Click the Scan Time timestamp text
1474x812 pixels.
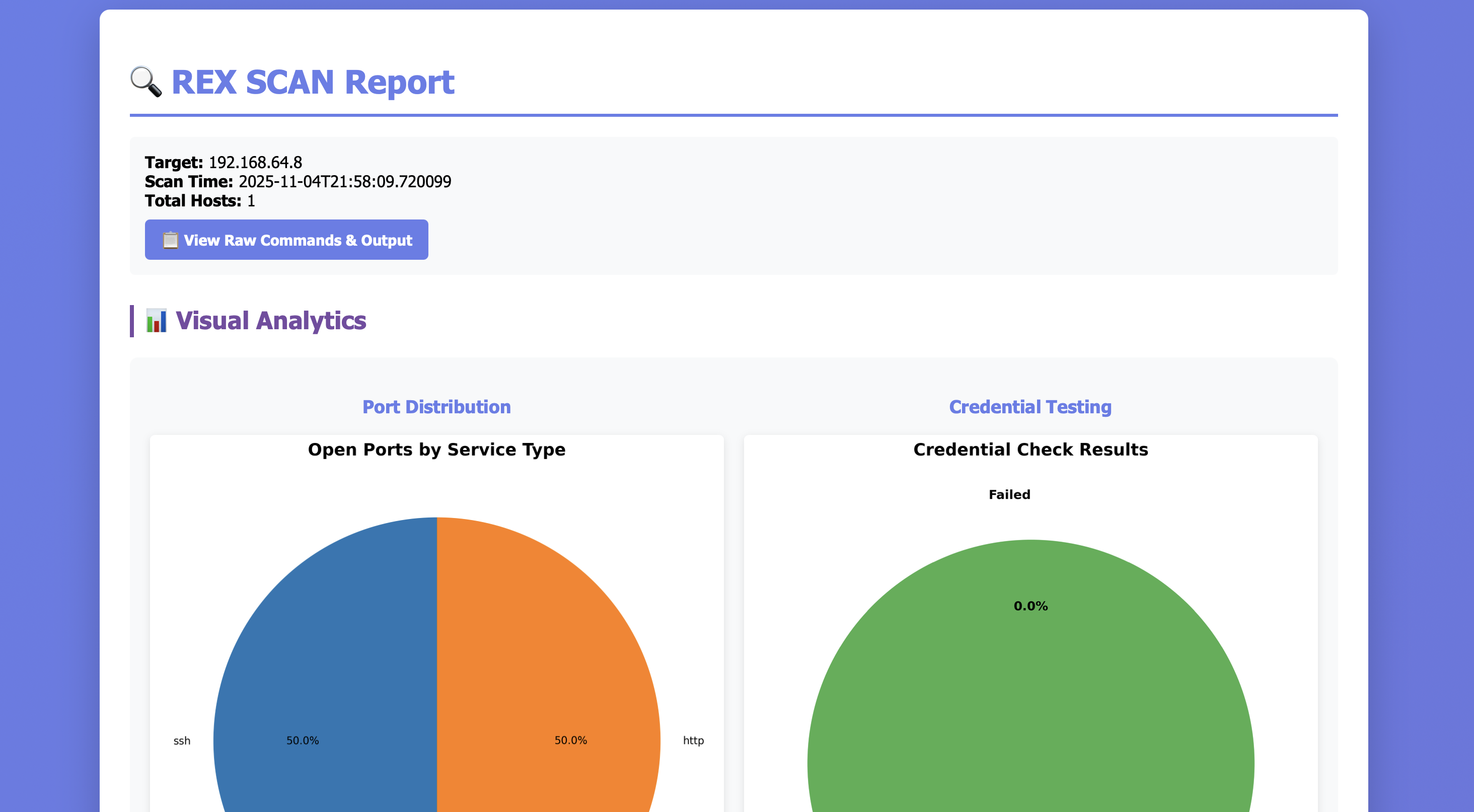pyautogui.click(x=344, y=181)
